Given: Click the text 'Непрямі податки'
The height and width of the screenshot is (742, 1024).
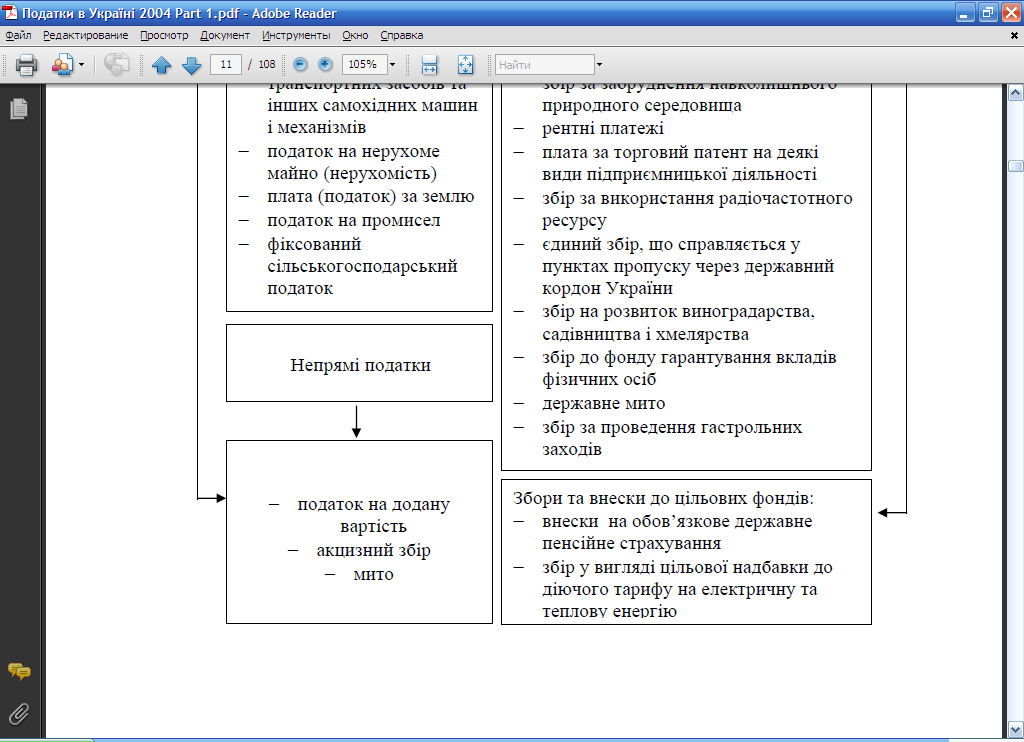Looking at the screenshot, I should (360, 364).
